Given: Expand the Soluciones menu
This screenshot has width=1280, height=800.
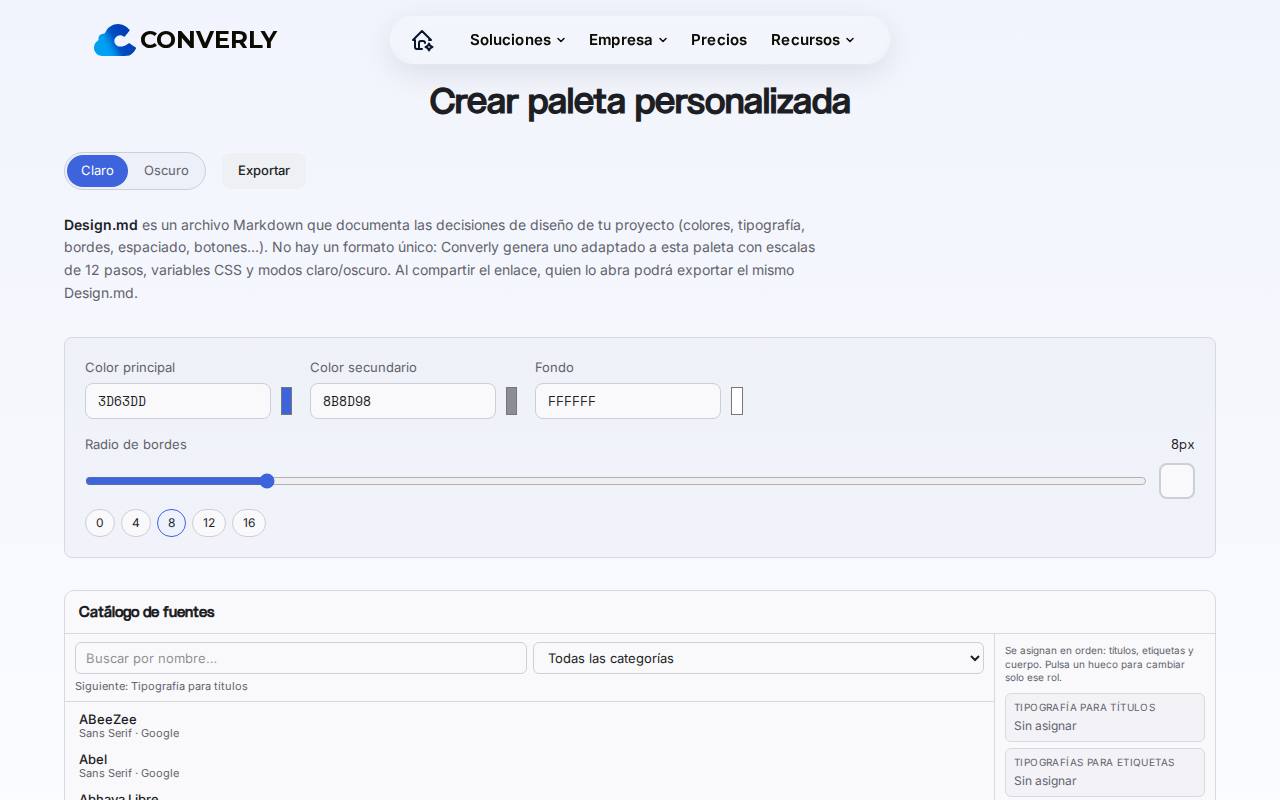Looking at the screenshot, I should [x=517, y=40].
